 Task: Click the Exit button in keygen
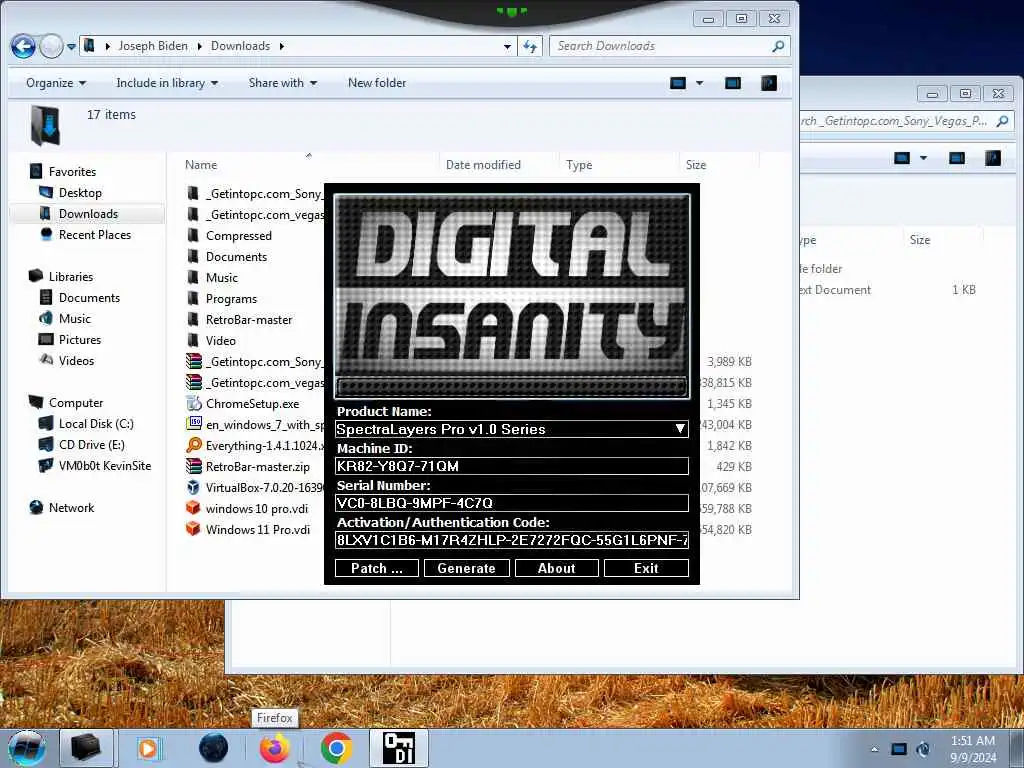coord(646,568)
